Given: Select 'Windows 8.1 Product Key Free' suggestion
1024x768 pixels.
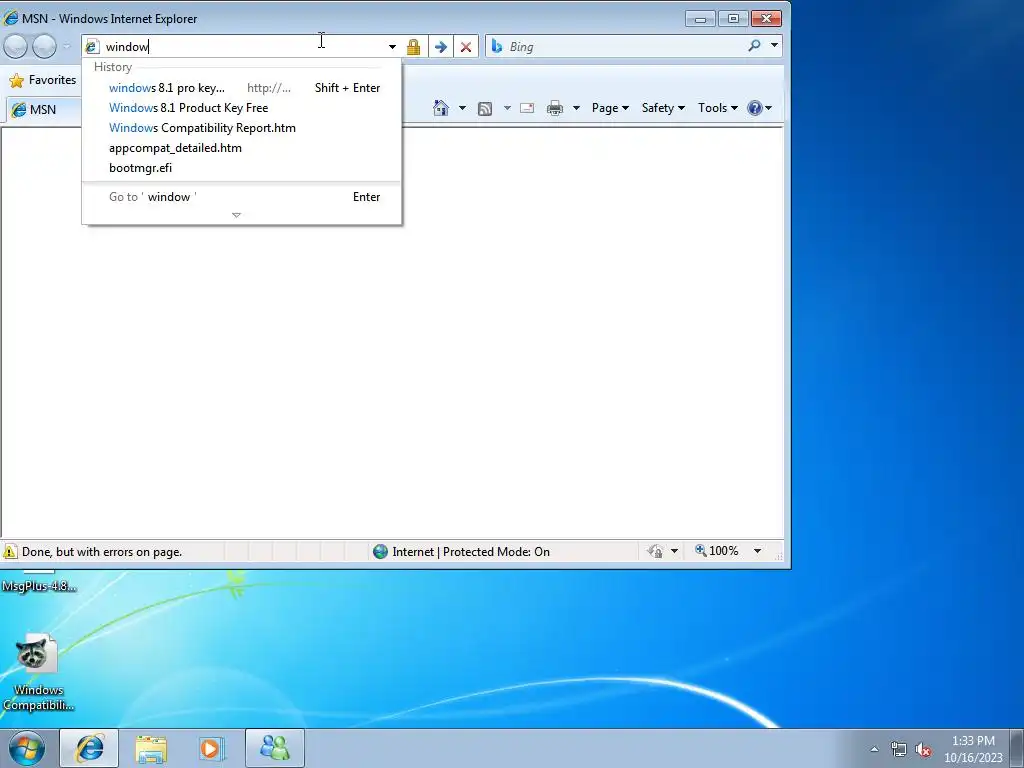Looking at the screenshot, I should (x=242, y=108).
